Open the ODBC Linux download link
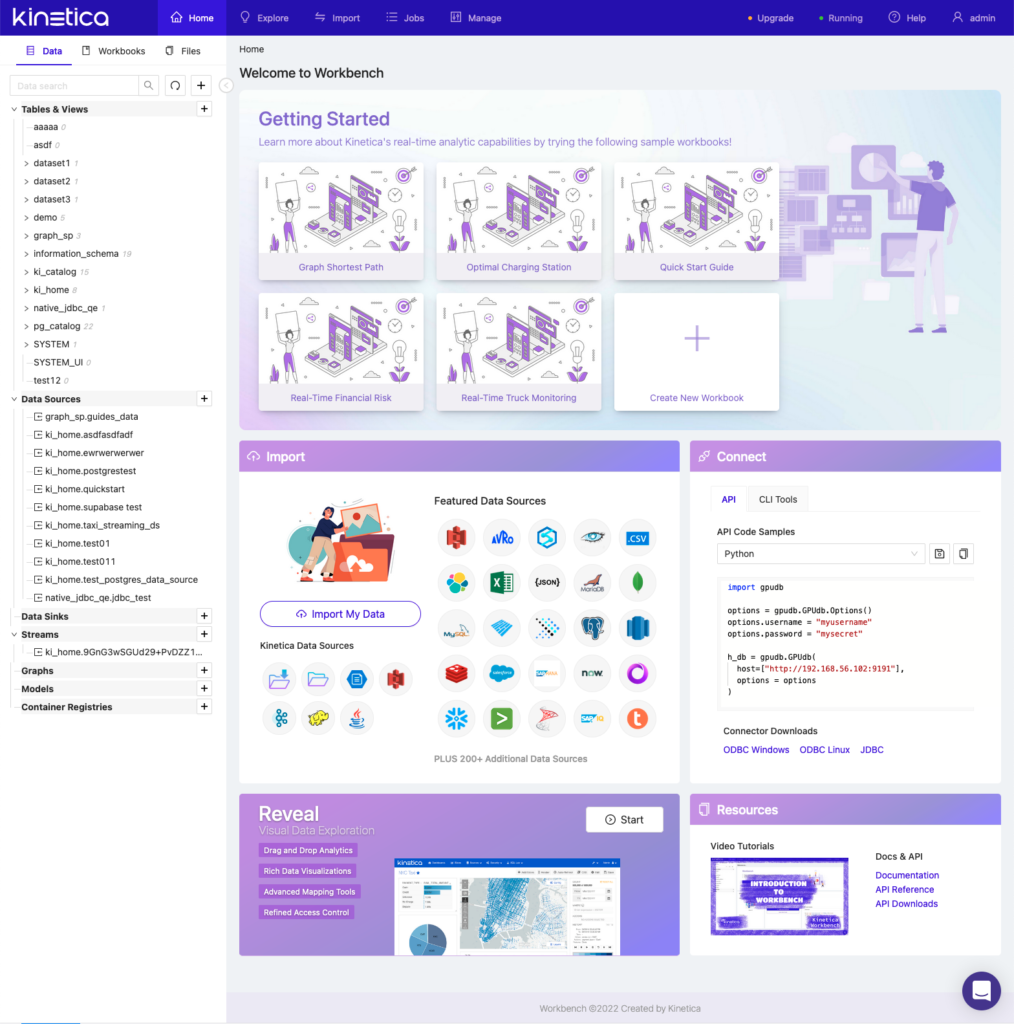This screenshot has height=1024, width=1014. click(x=824, y=750)
